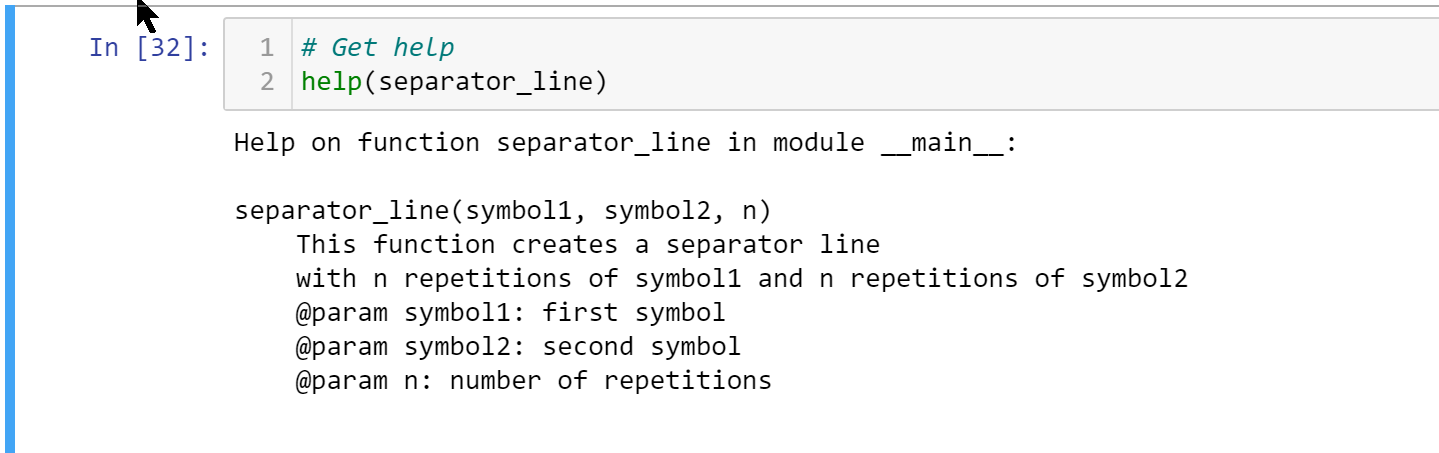Click the green 'help' keyword in code

tap(331, 81)
